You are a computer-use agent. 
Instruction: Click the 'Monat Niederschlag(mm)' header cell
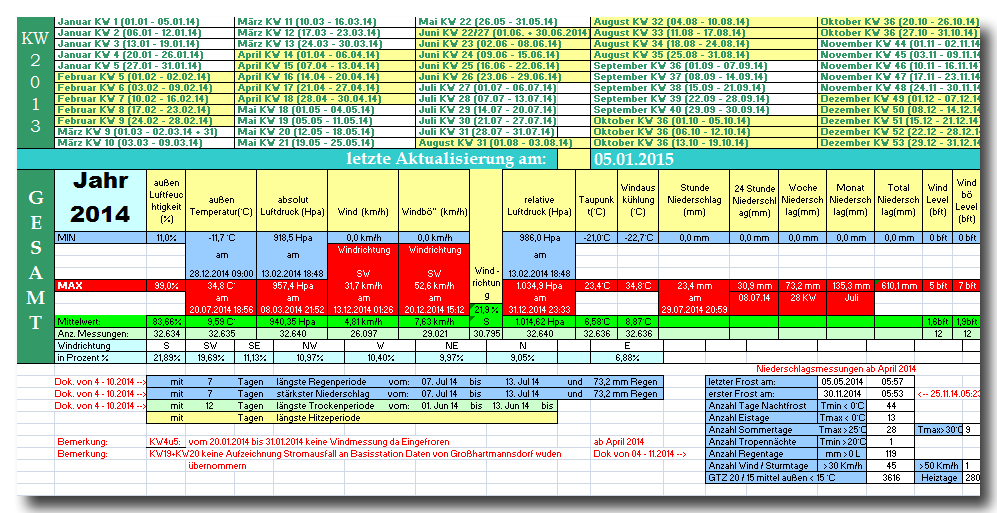click(x=851, y=200)
